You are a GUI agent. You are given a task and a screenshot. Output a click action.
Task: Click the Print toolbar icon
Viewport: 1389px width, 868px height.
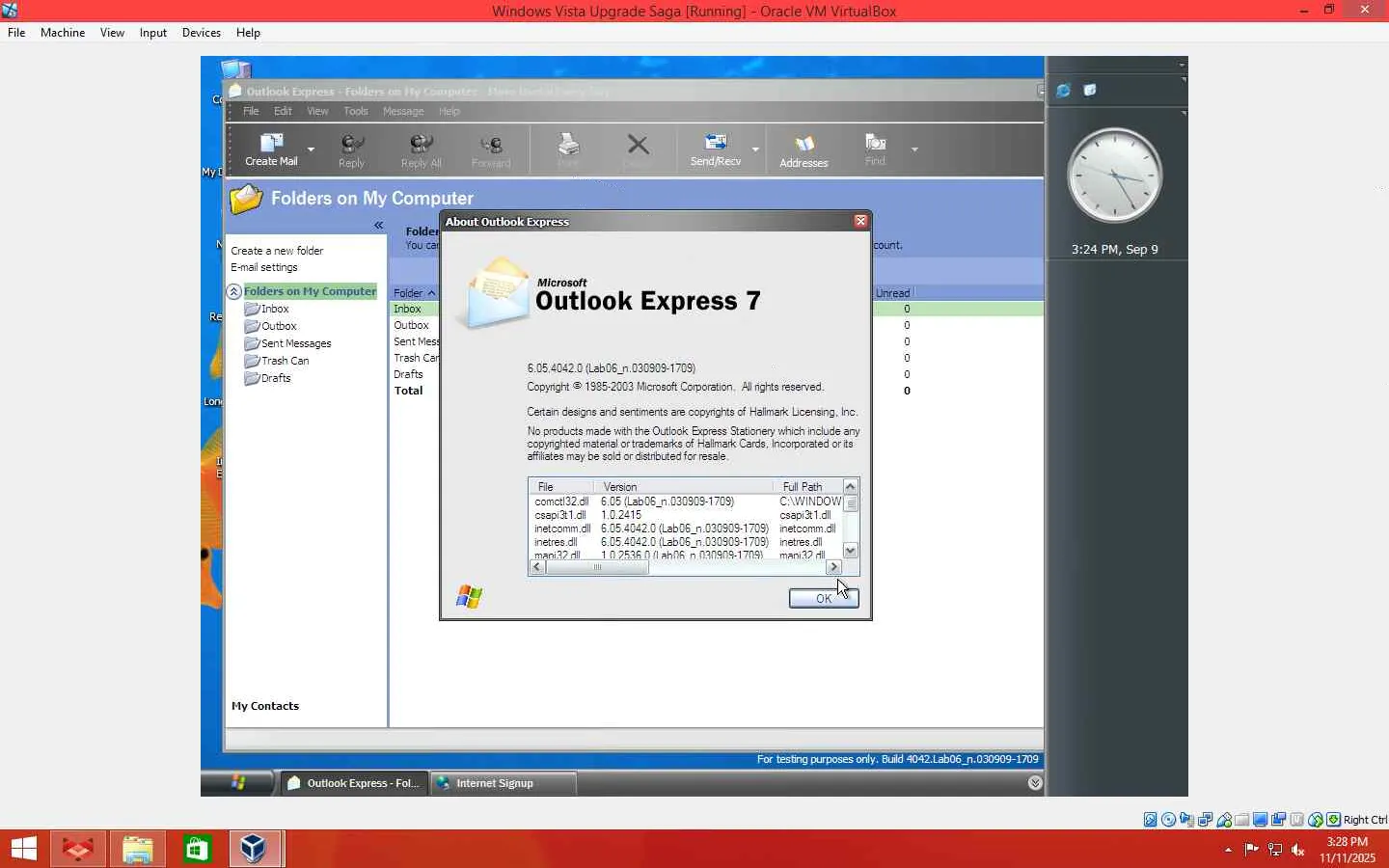coord(568,145)
